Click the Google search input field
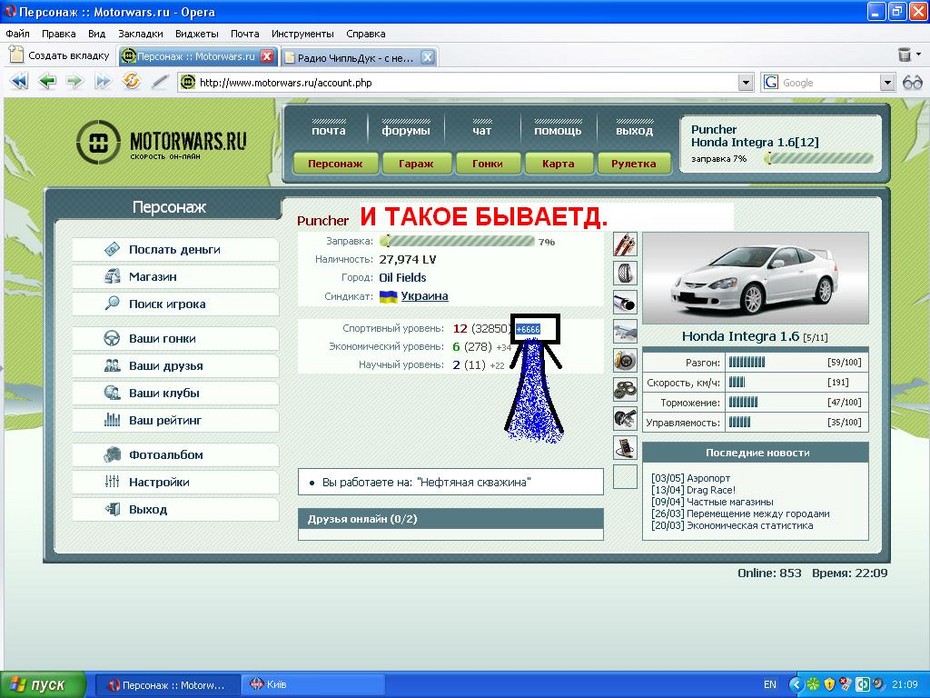 coord(829,82)
